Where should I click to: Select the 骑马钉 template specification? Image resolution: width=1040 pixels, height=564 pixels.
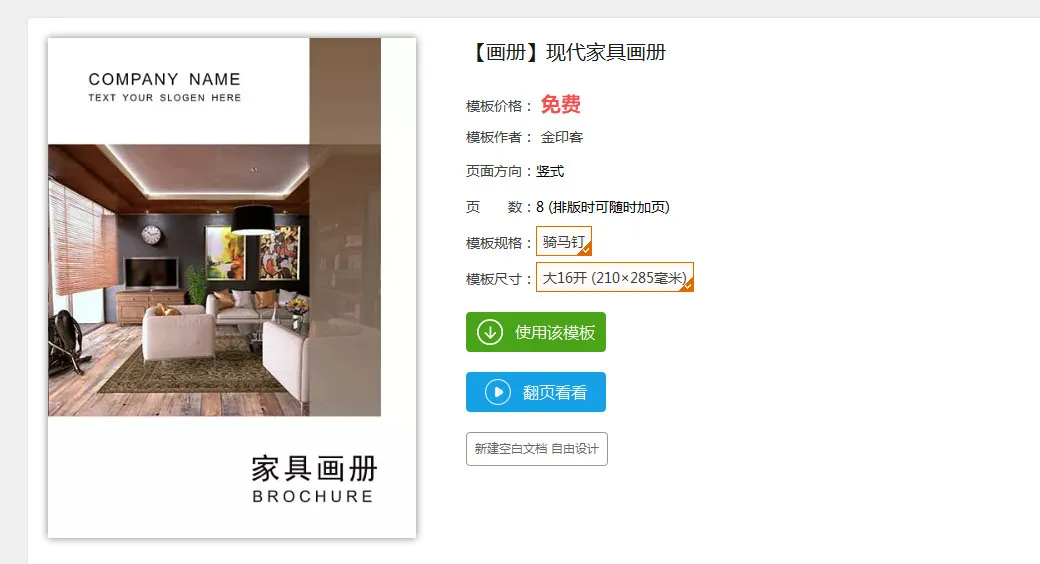point(564,242)
